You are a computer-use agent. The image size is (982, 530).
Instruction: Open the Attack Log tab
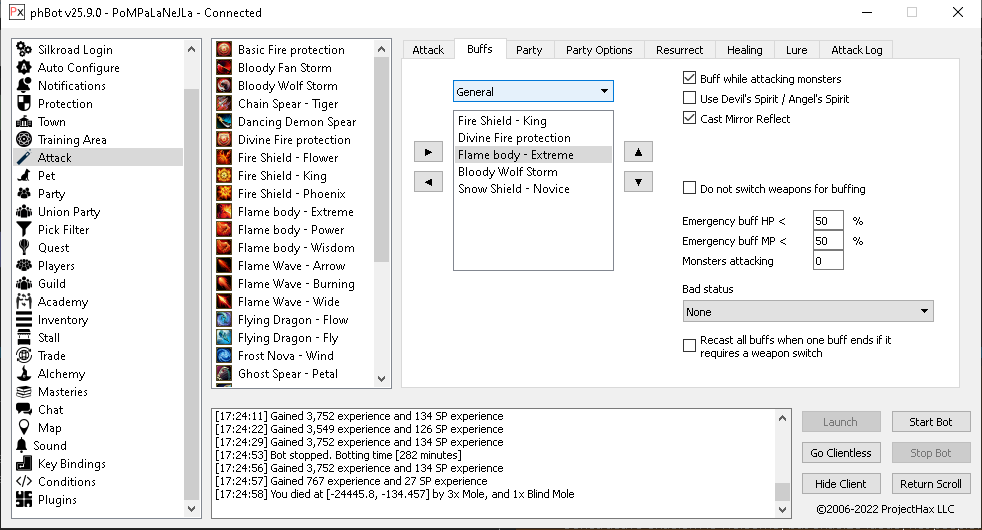point(855,50)
